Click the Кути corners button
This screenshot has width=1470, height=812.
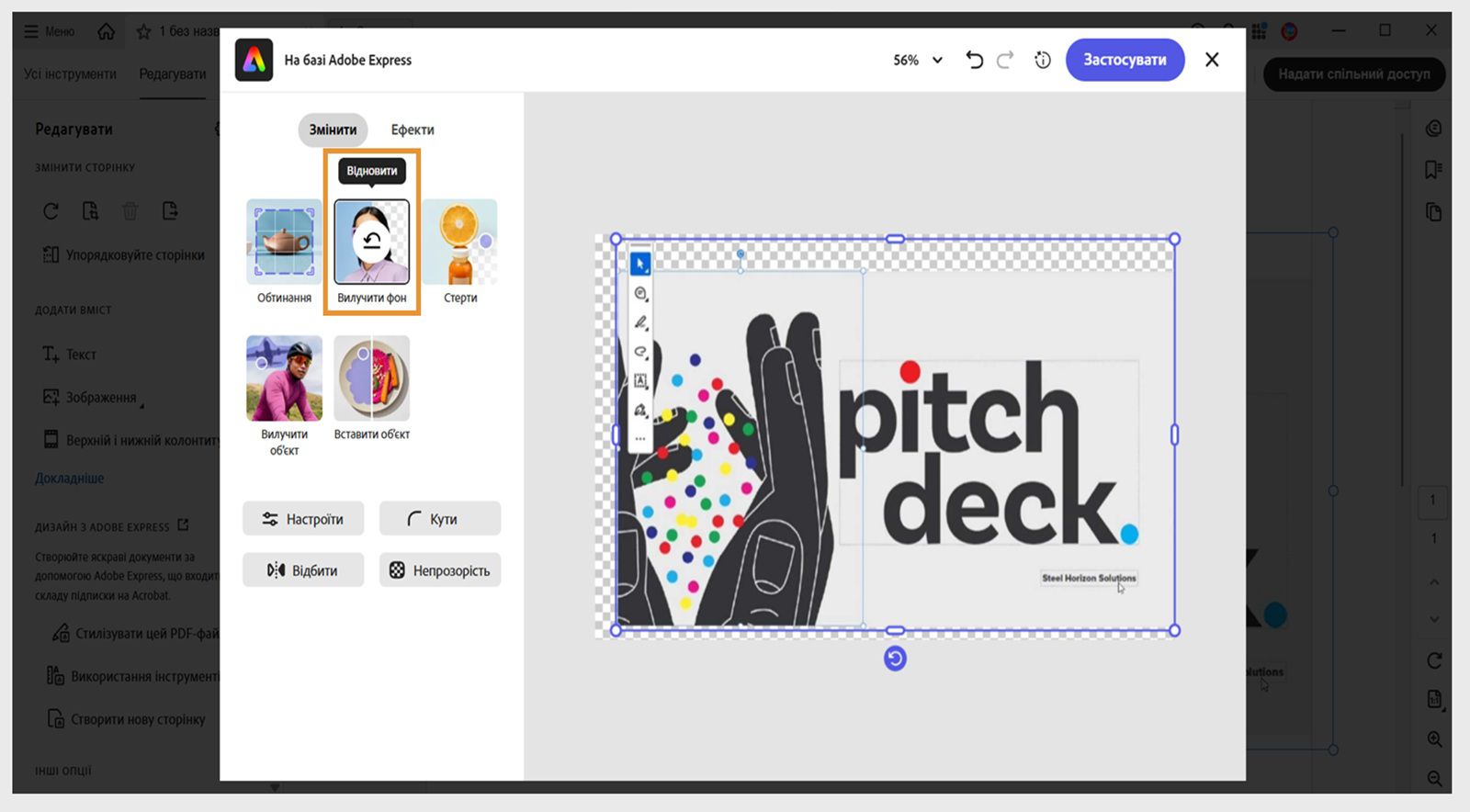pos(440,518)
